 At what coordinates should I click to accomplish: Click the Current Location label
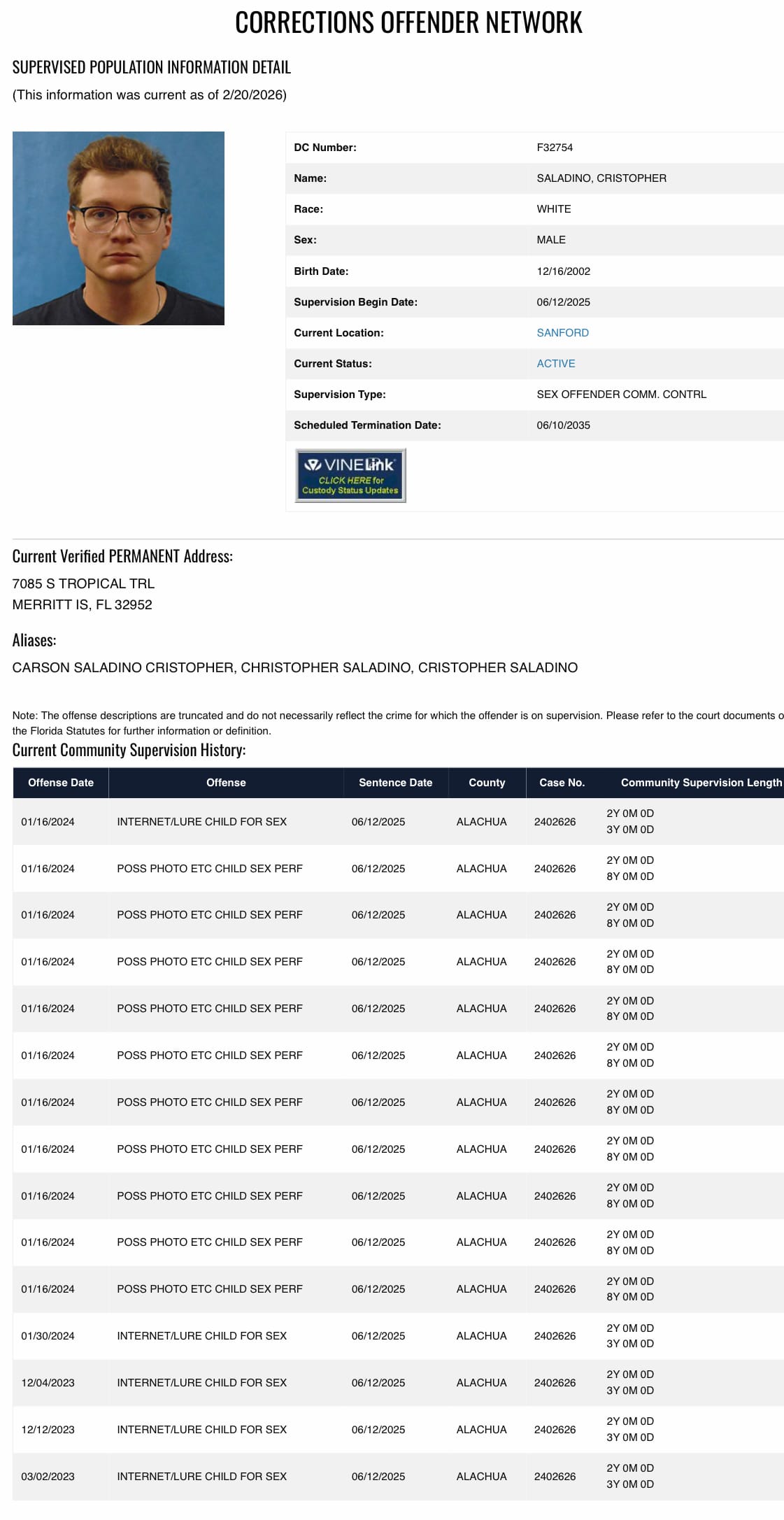tap(338, 333)
